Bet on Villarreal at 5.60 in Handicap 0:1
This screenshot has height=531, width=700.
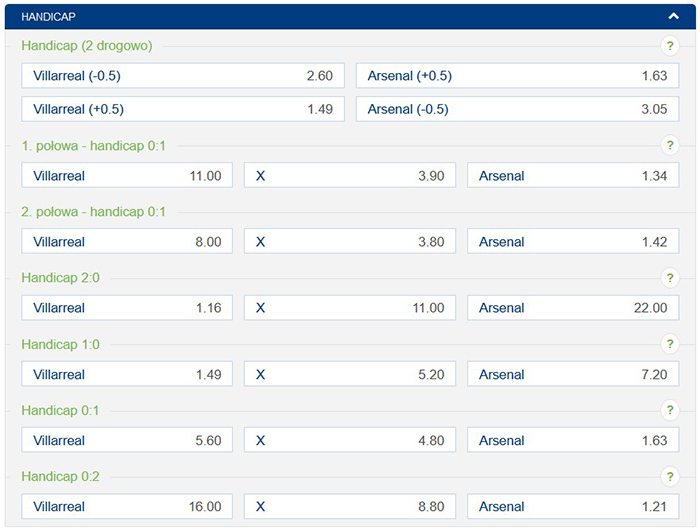click(x=127, y=441)
